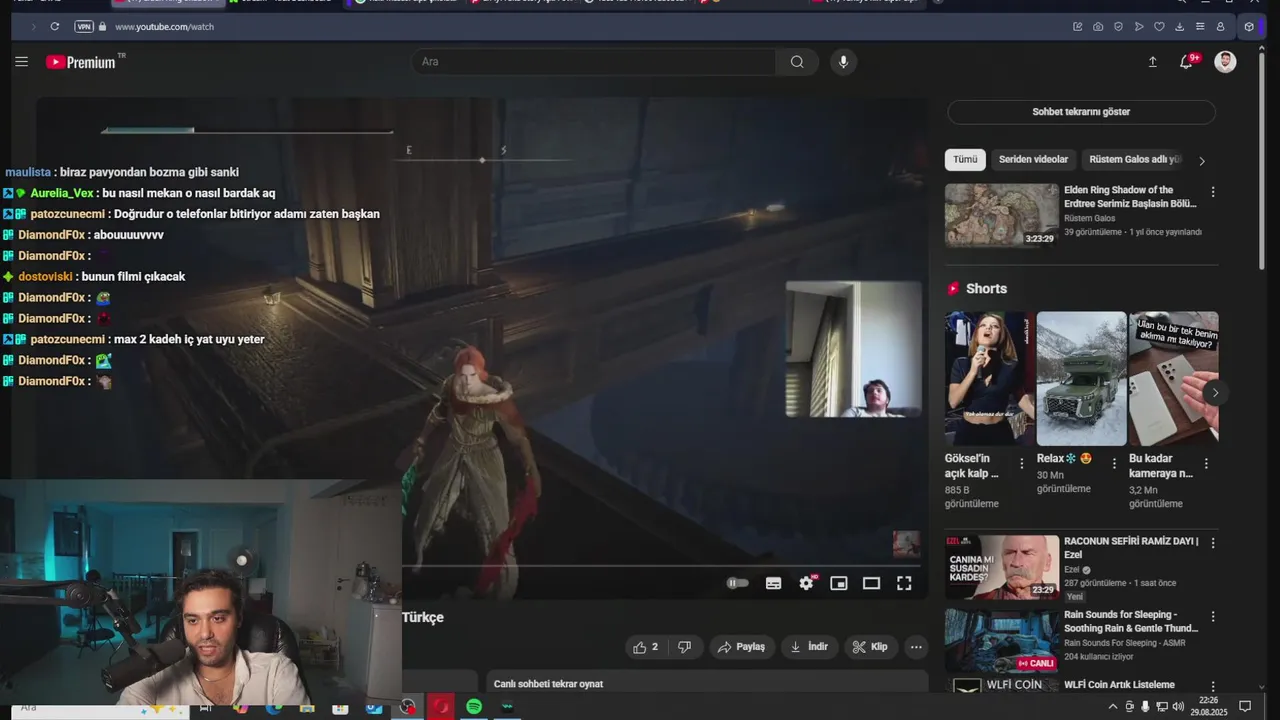Start voice search with microphone icon
The width and height of the screenshot is (1280, 720).
pyautogui.click(x=843, y=62)
